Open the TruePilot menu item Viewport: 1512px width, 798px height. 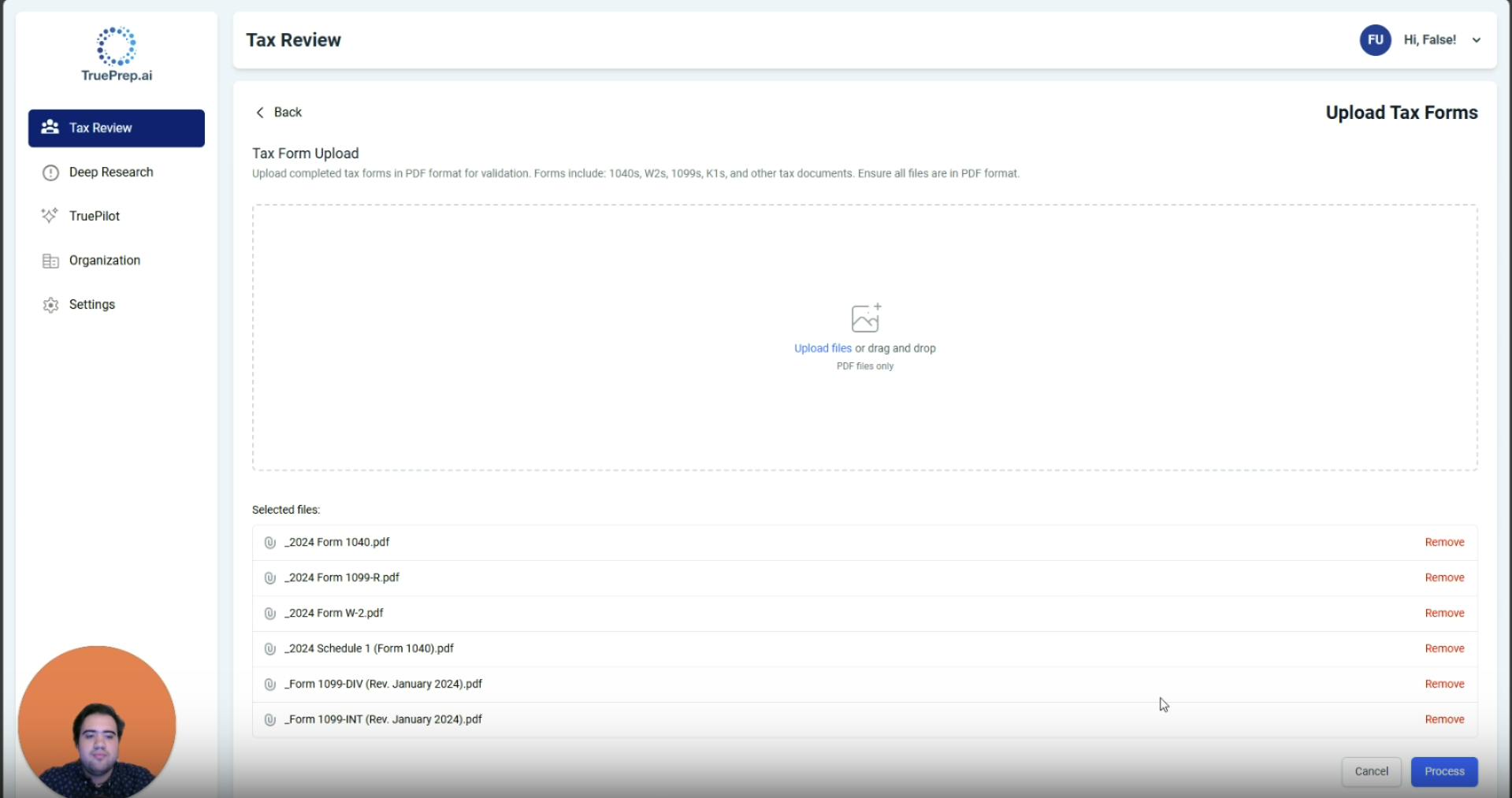95,216
